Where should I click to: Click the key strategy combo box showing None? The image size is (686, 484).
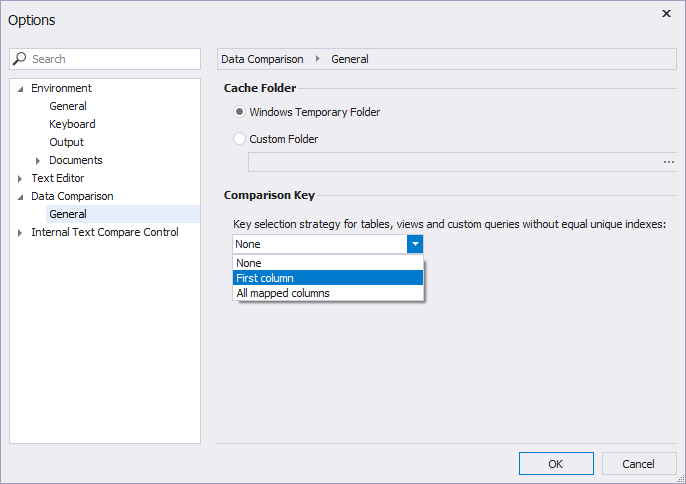[x=320, y=244]
